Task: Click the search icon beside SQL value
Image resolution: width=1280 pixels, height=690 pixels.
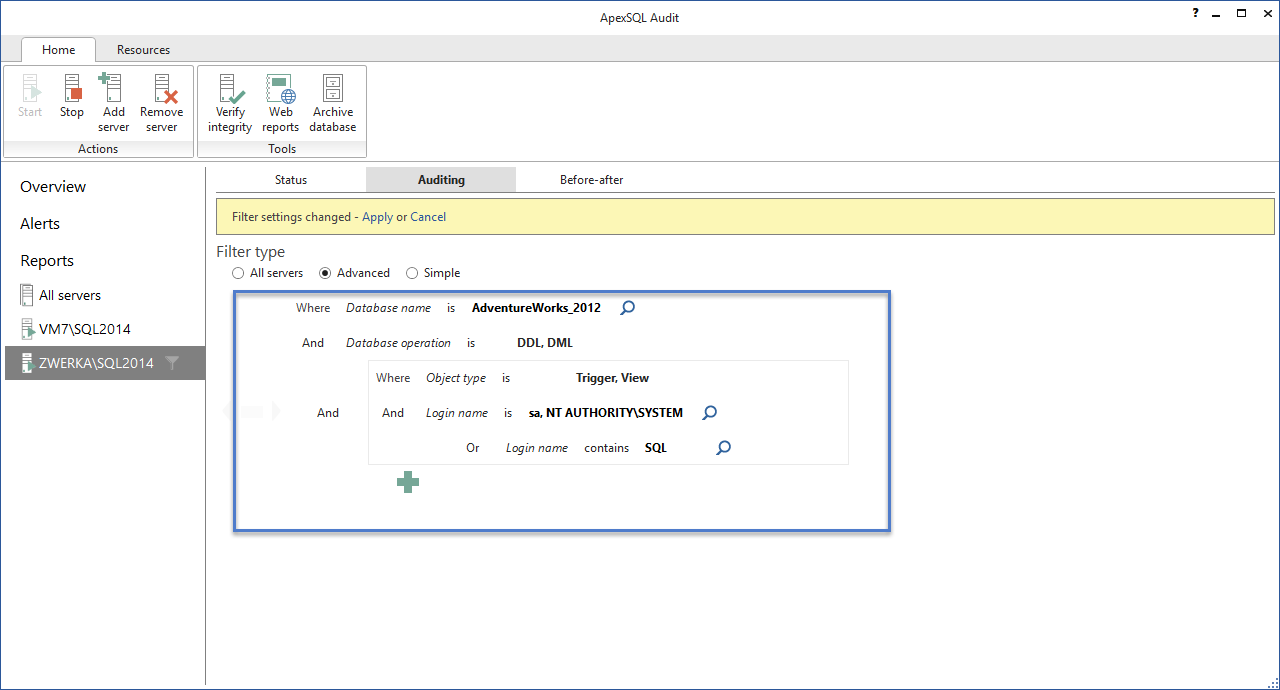Action: pos(724,448)
